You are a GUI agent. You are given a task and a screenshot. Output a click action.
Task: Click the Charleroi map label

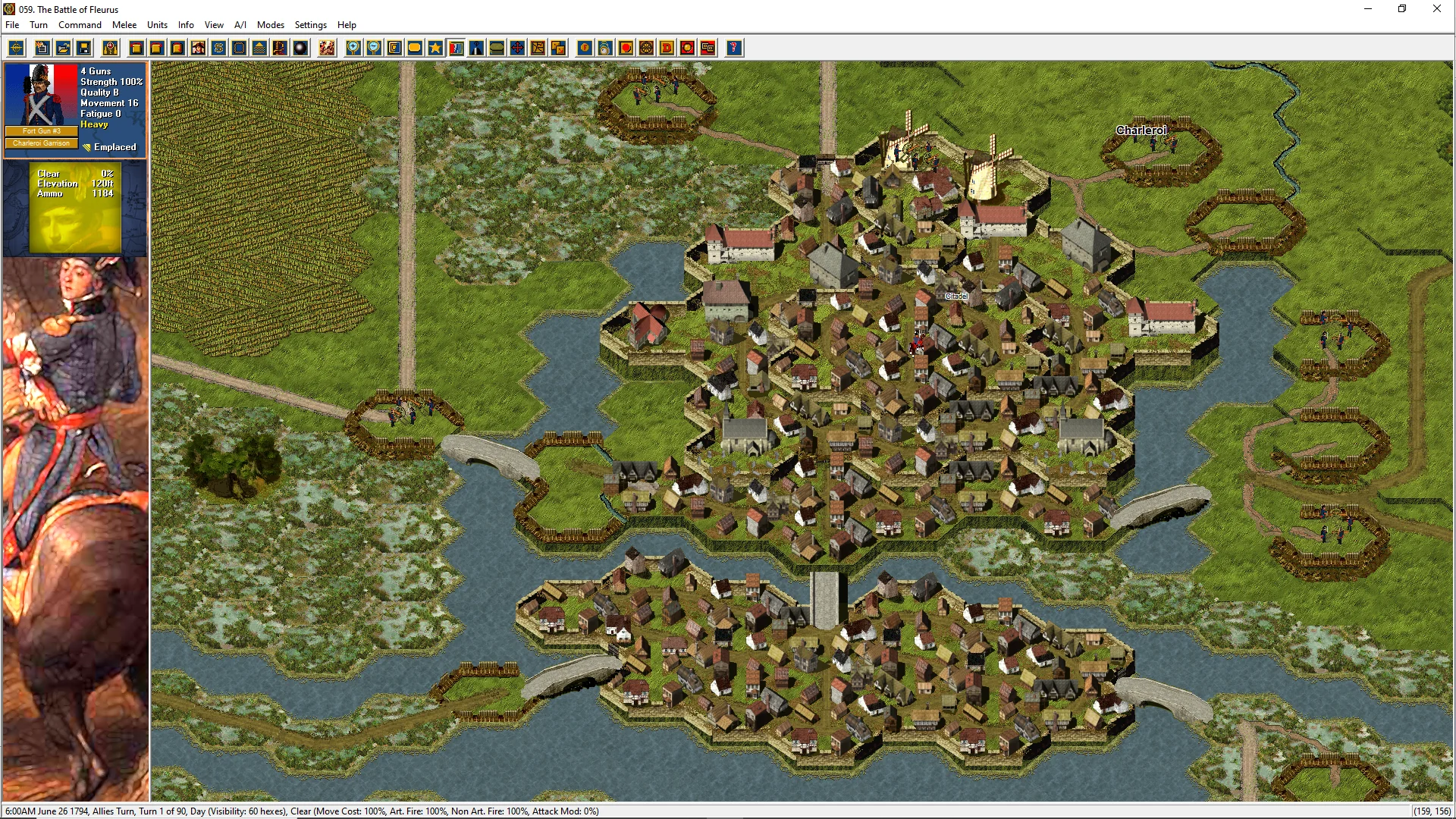(1141, 130)
